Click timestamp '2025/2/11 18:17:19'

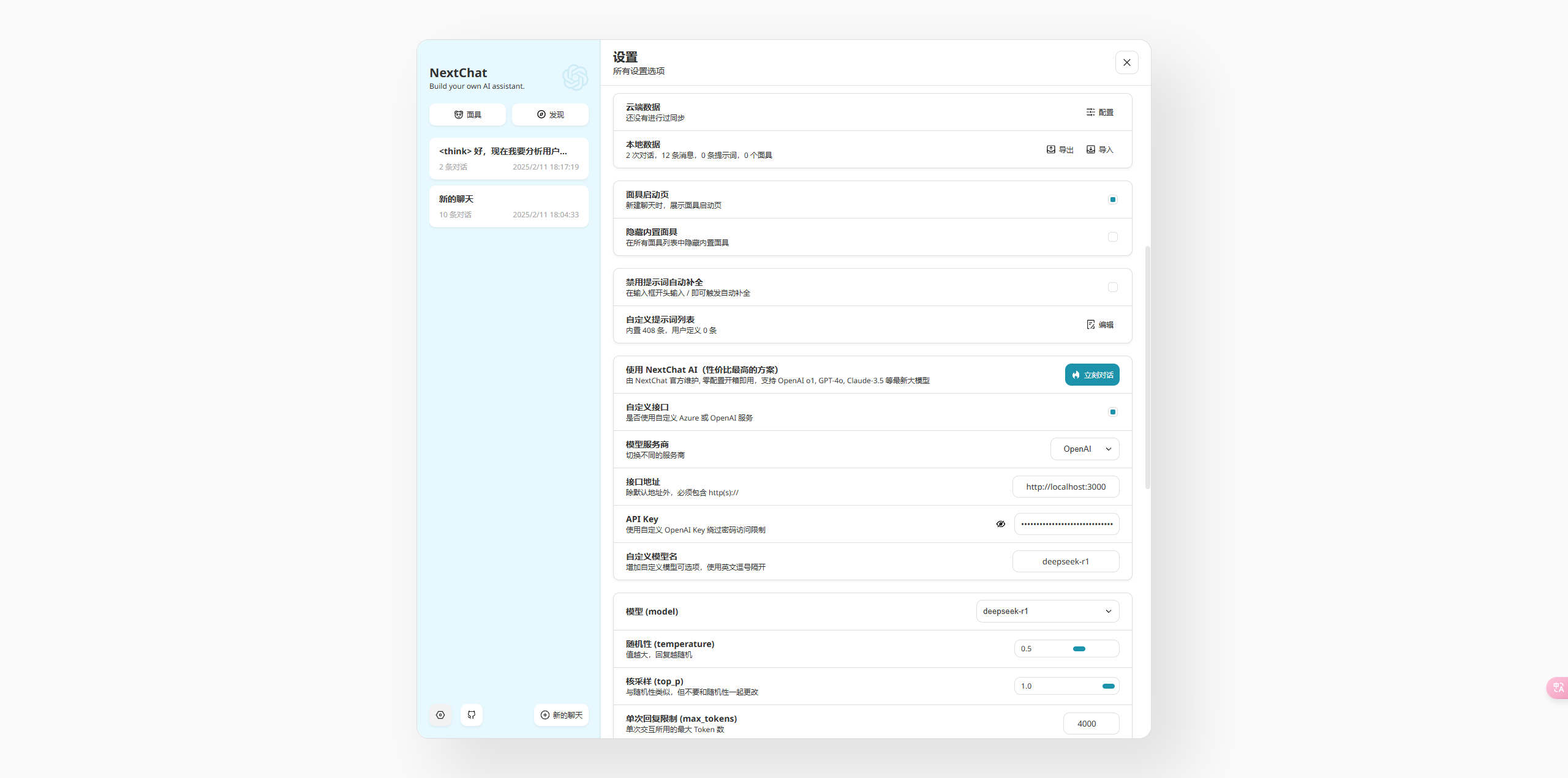pos(546,167)
